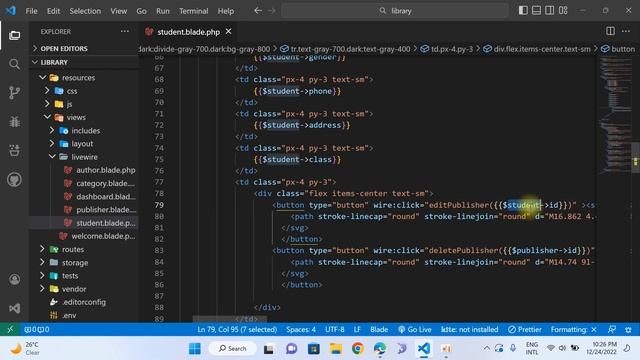Toggle secondary side bar layout icon

click(x=550, y=11)
